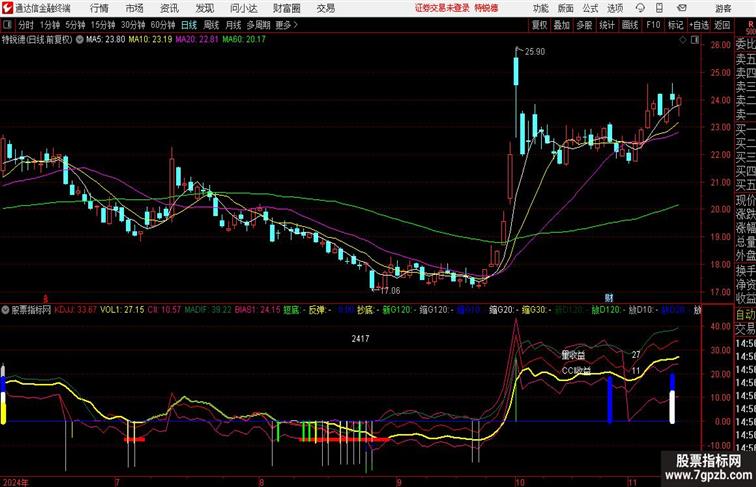Image resolution: width=756 pixels, height=487 pixels.
Task: Switch to the 60分钟 period tab
Action: pos(163,25)
